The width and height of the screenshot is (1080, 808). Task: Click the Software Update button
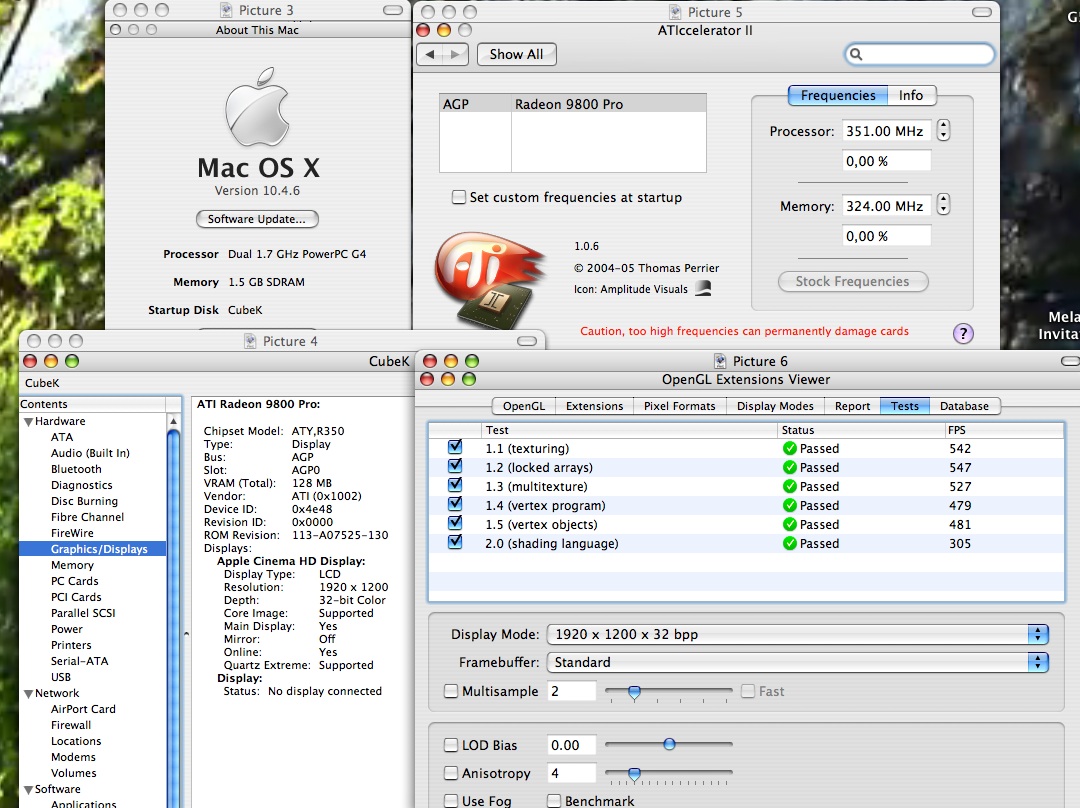257,219
